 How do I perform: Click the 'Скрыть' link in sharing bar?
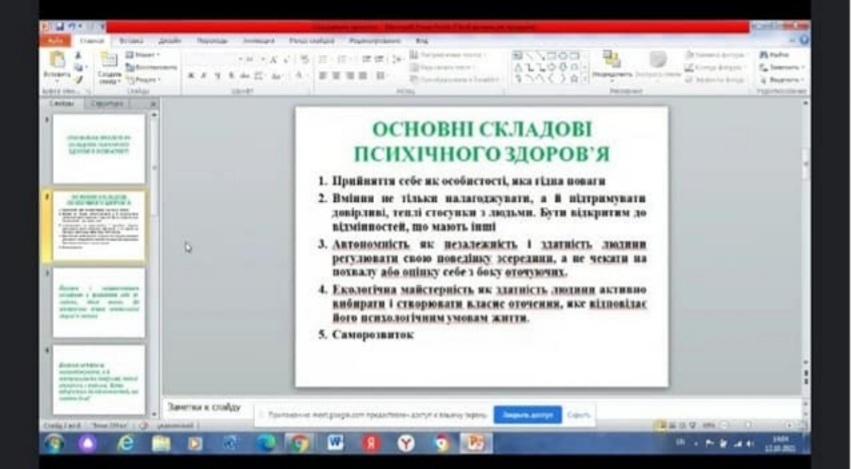(579, 414)
